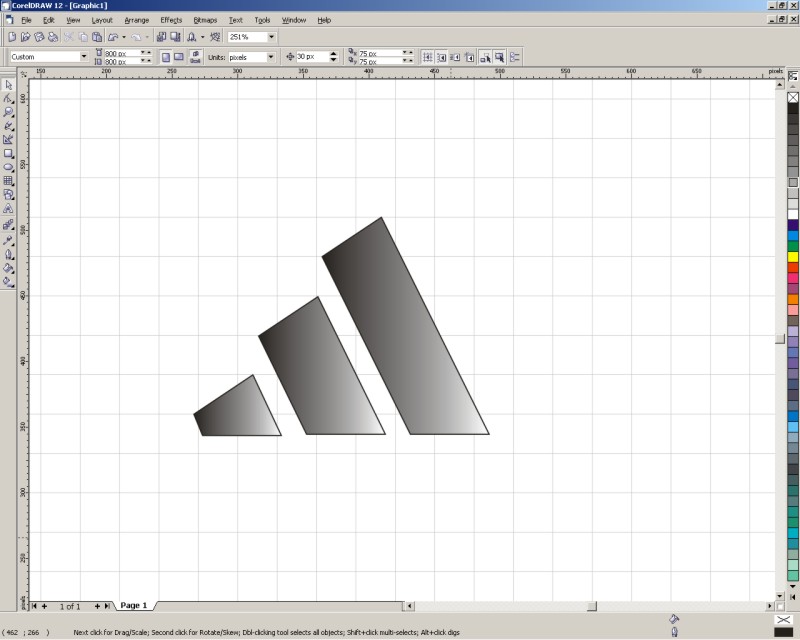Go to first page in navigator
This screenshot has width=800, height=640.
[34, 606]
